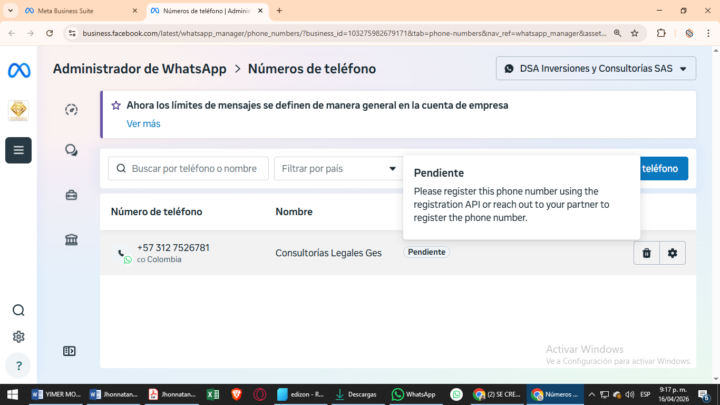Show hidden system tray icons
The height and width of the screenshot is (405, 720).
click(x=591, y=394)
